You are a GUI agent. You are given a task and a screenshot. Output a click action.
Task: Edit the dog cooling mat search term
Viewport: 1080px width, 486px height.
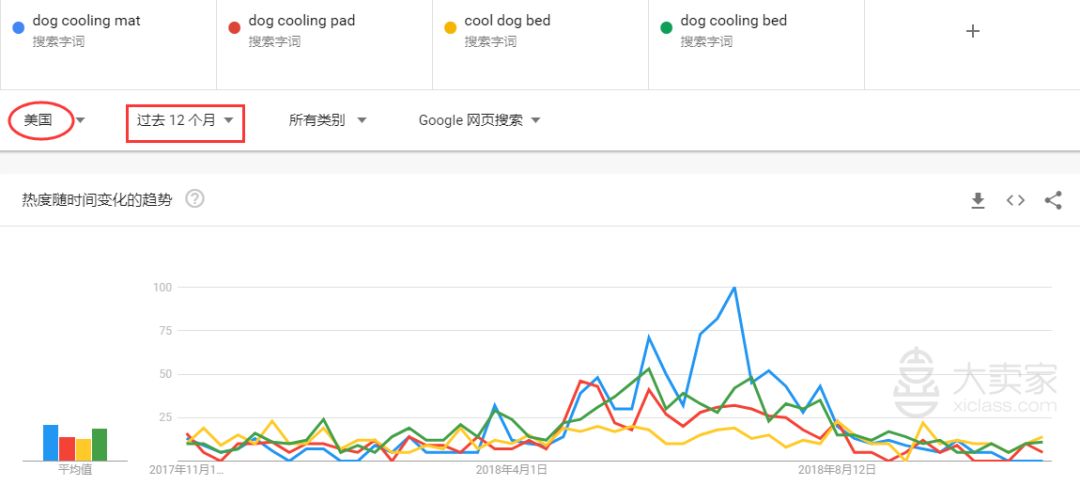coord(86,21)
